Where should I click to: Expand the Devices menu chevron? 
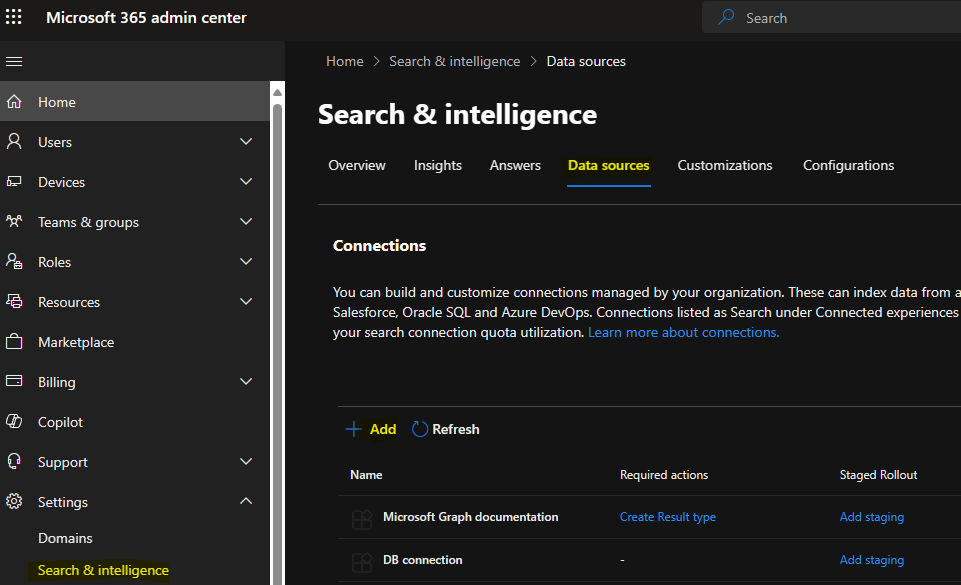[246, 181]
